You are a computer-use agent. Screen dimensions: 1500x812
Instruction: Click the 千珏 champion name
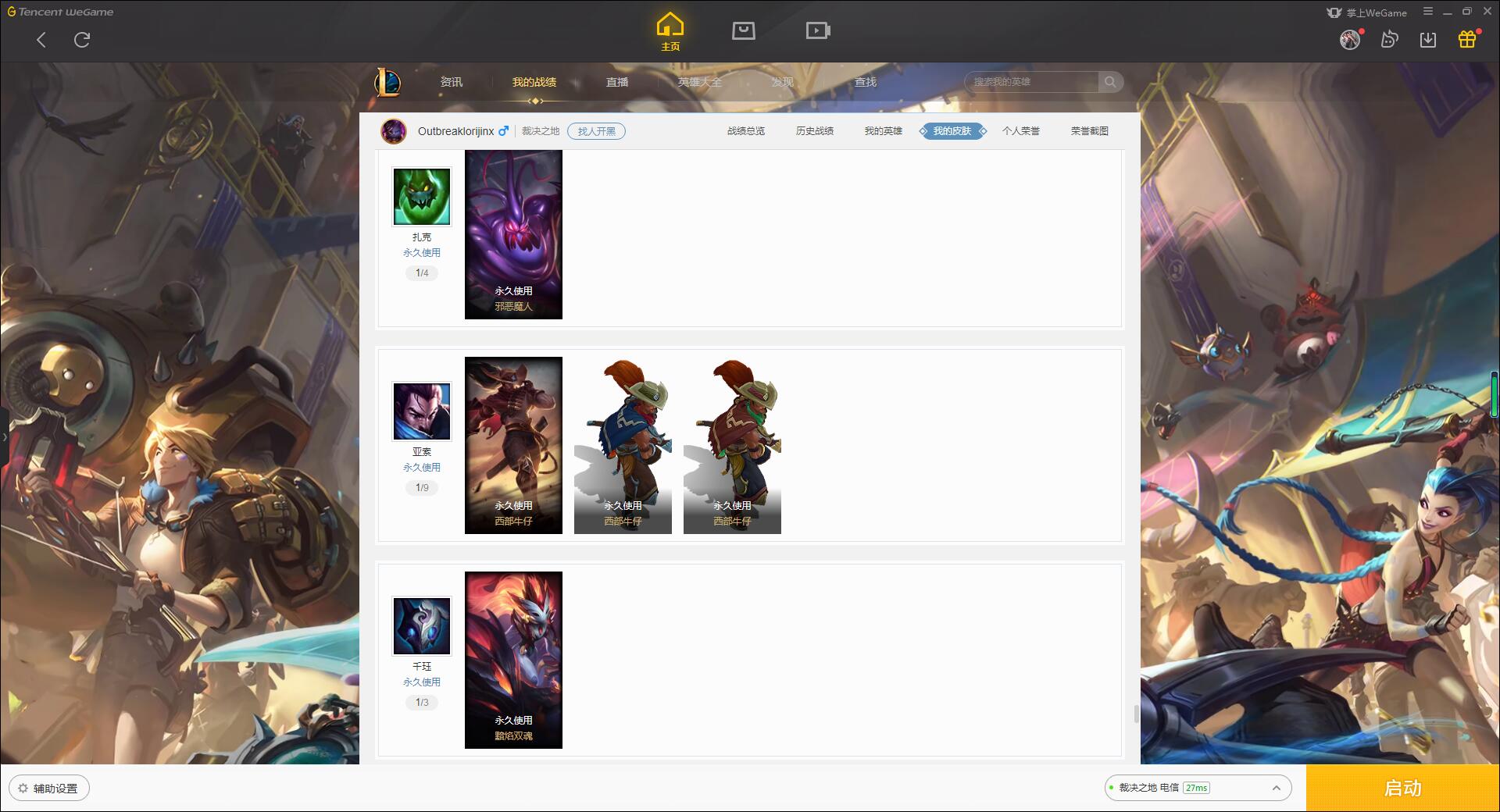(x=422, y=667)
